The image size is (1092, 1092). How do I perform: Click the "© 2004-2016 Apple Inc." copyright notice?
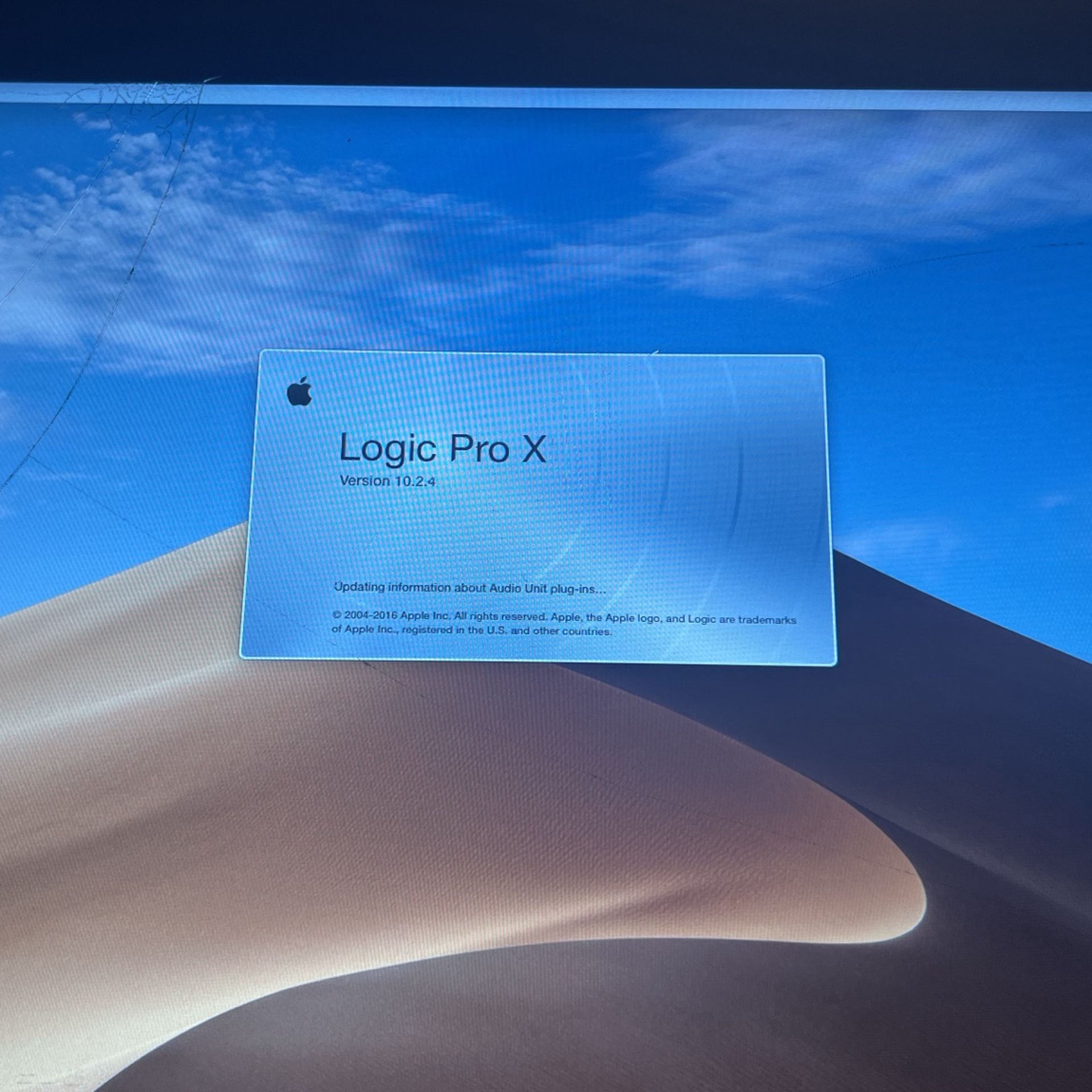point(564,623)
